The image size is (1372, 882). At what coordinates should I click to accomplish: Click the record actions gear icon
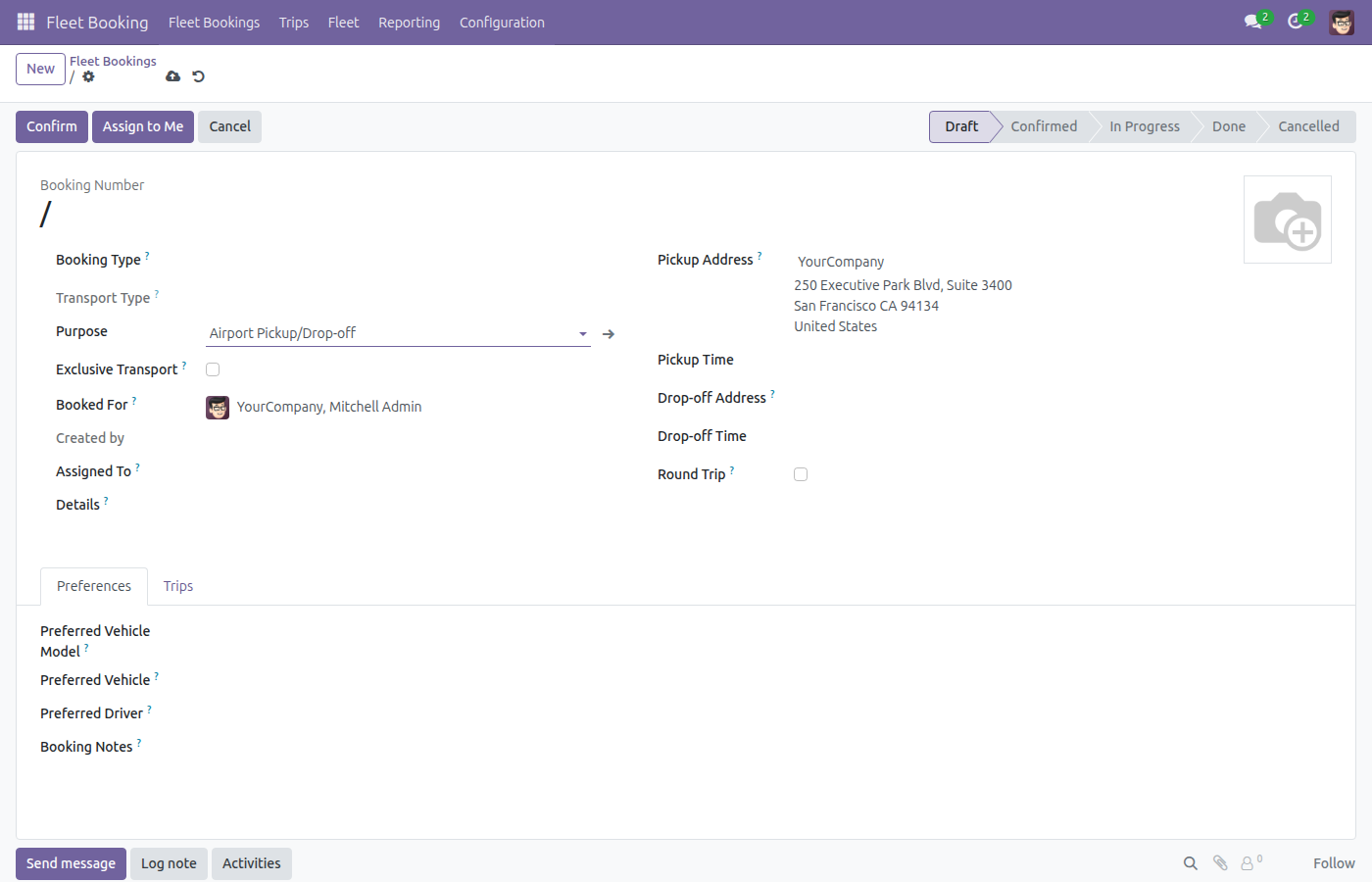88,76
